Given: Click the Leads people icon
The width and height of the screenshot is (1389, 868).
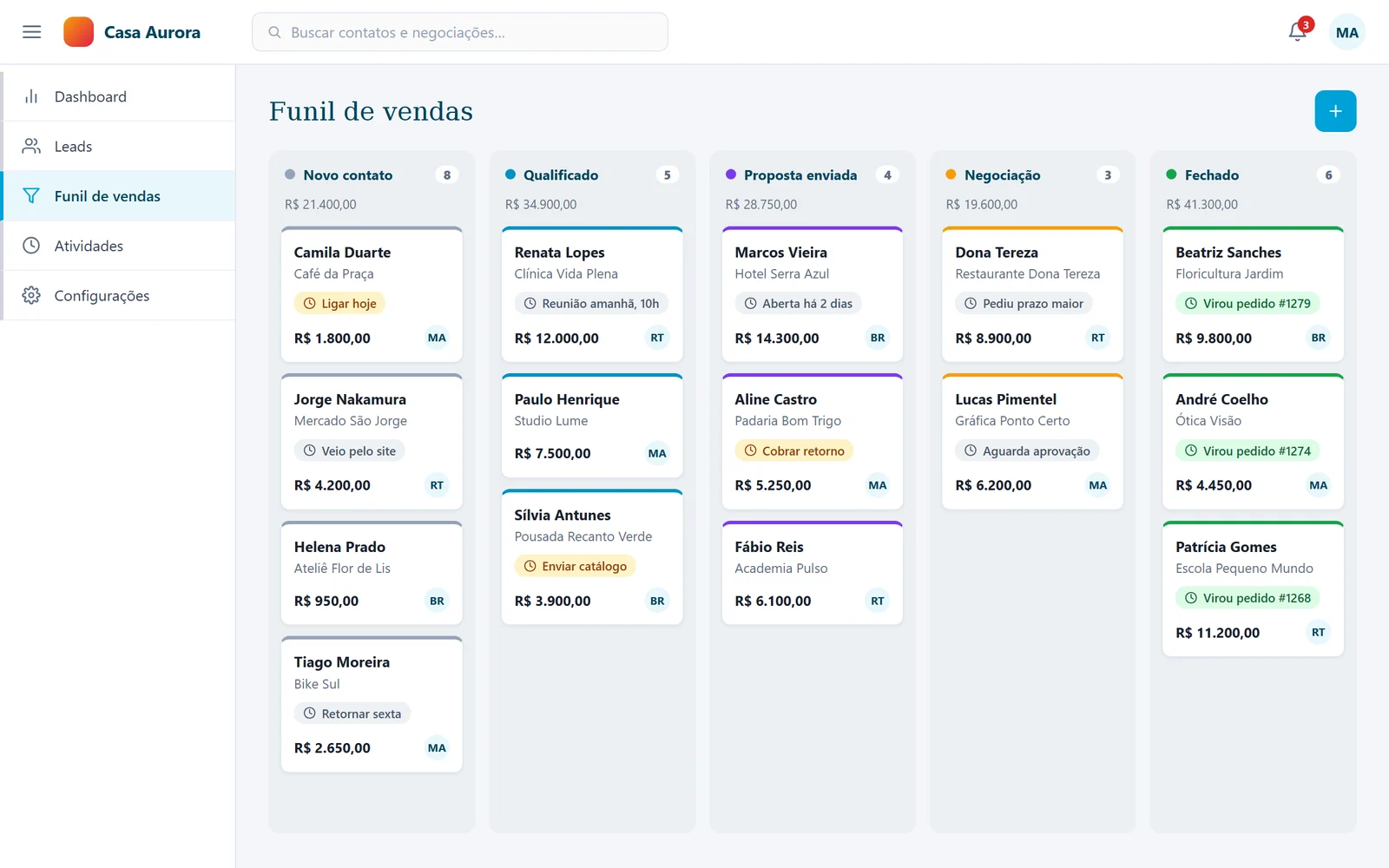Looking at the screenshot, I should [31, 146].
